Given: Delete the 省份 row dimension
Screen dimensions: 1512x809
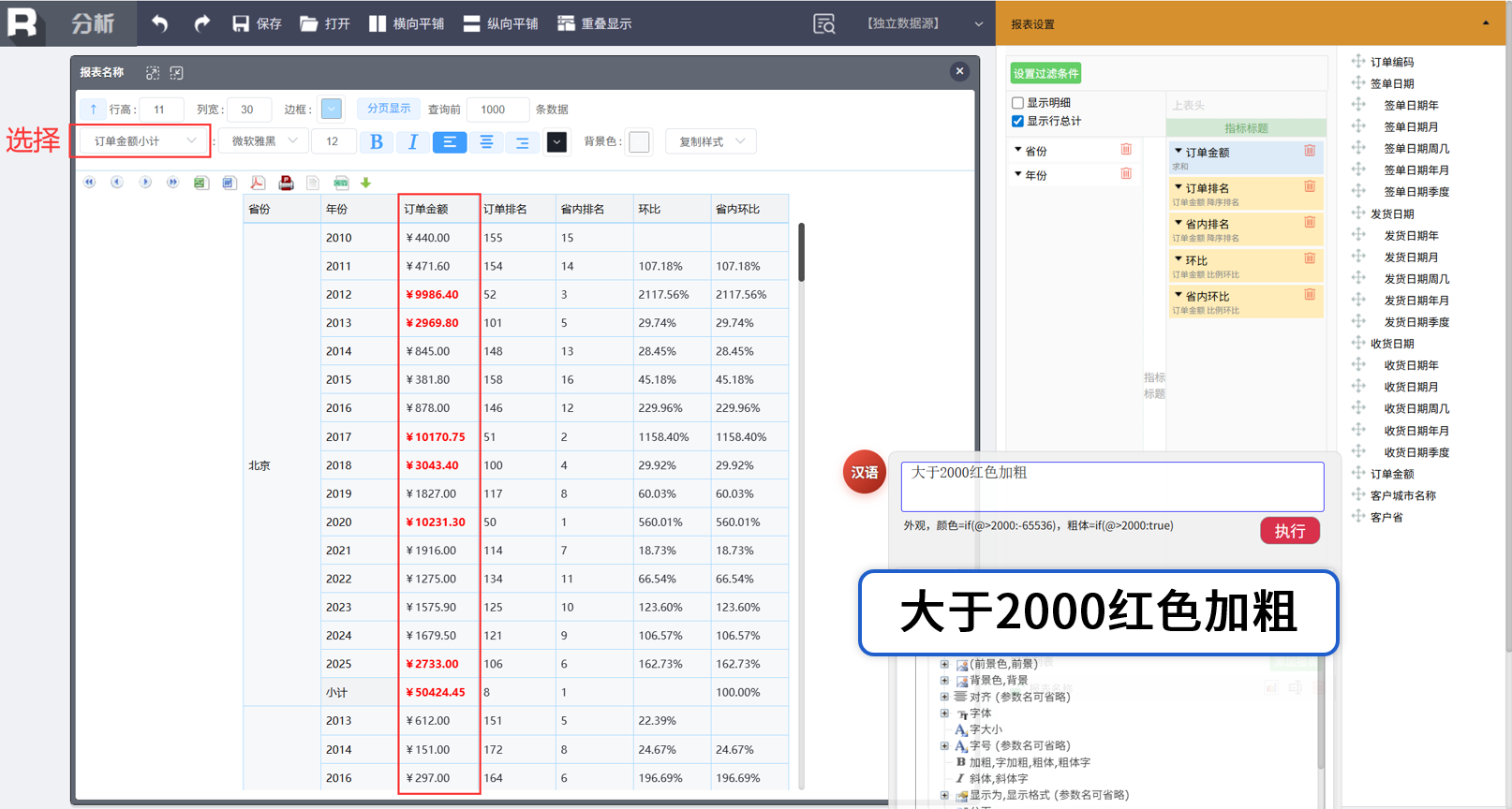Looking at the screenshot, I should [1126, 150].
